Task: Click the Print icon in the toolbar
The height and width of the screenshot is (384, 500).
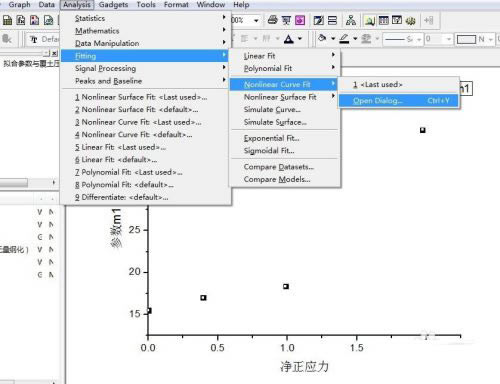Action: (x=272, y=20)
